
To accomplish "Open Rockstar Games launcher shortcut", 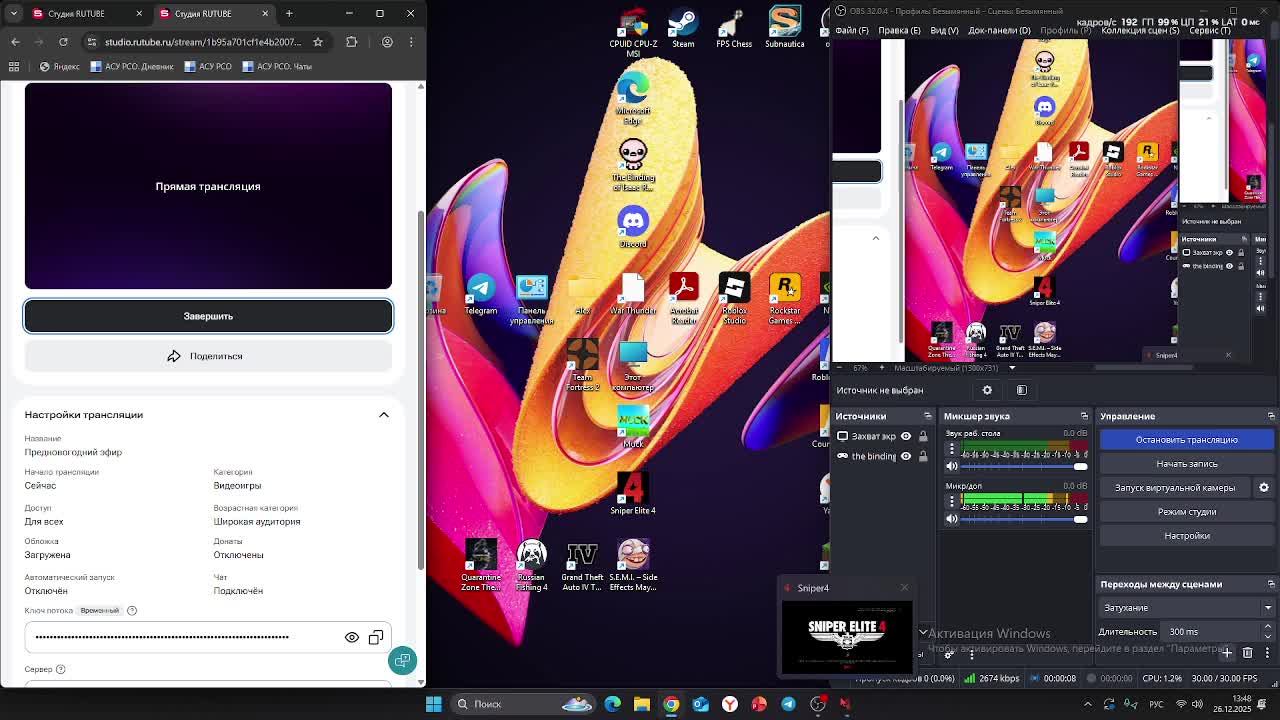I will click(x=785, y=298).
